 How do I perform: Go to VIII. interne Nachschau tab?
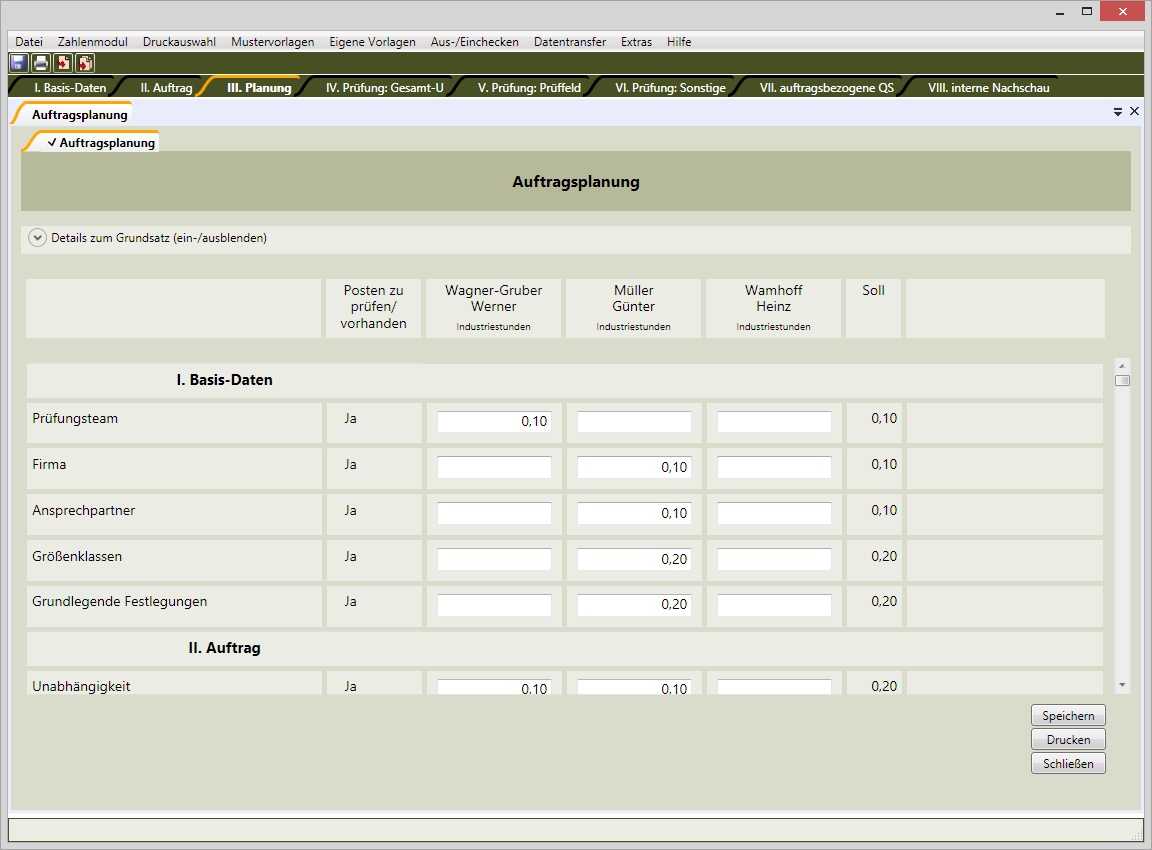988,87
